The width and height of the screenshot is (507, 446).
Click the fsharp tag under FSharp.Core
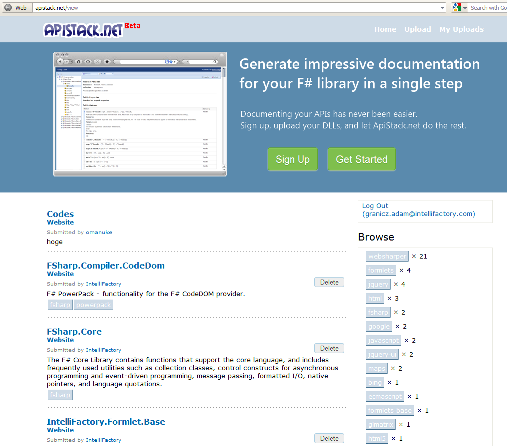(x=60, y=395)
